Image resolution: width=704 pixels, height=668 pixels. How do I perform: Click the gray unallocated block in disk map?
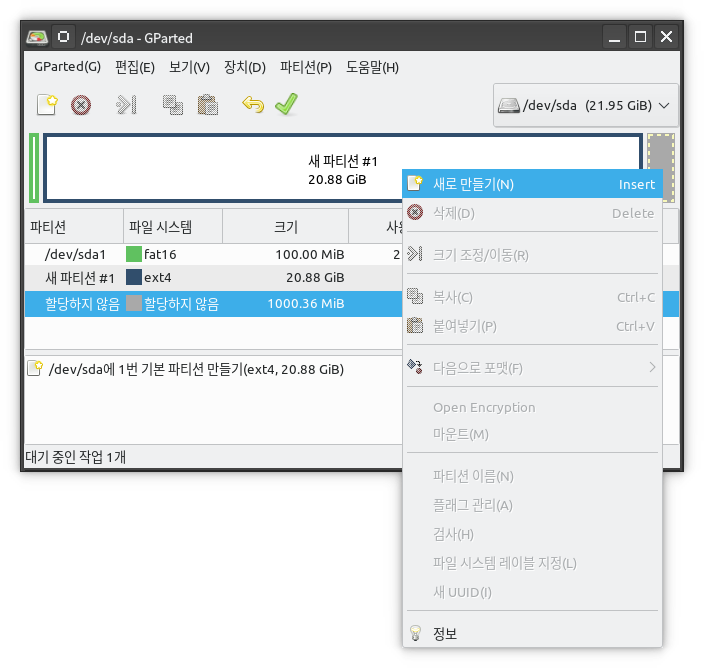click(660, 168)
